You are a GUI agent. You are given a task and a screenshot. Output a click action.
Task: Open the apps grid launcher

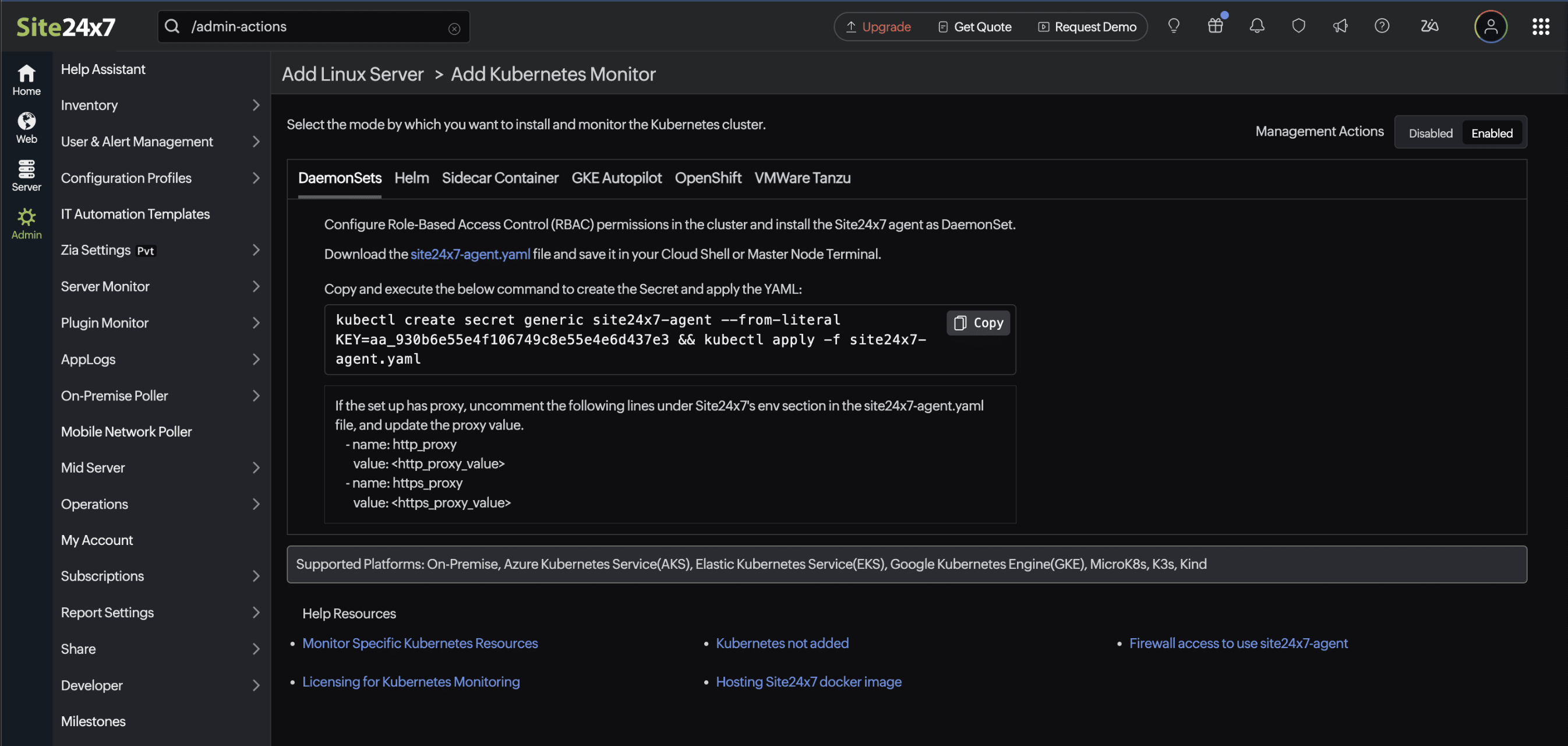tap(1541, 27)
